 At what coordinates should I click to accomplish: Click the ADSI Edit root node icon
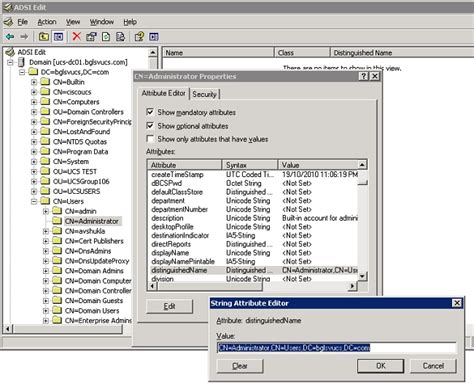(x=10, y=52)
